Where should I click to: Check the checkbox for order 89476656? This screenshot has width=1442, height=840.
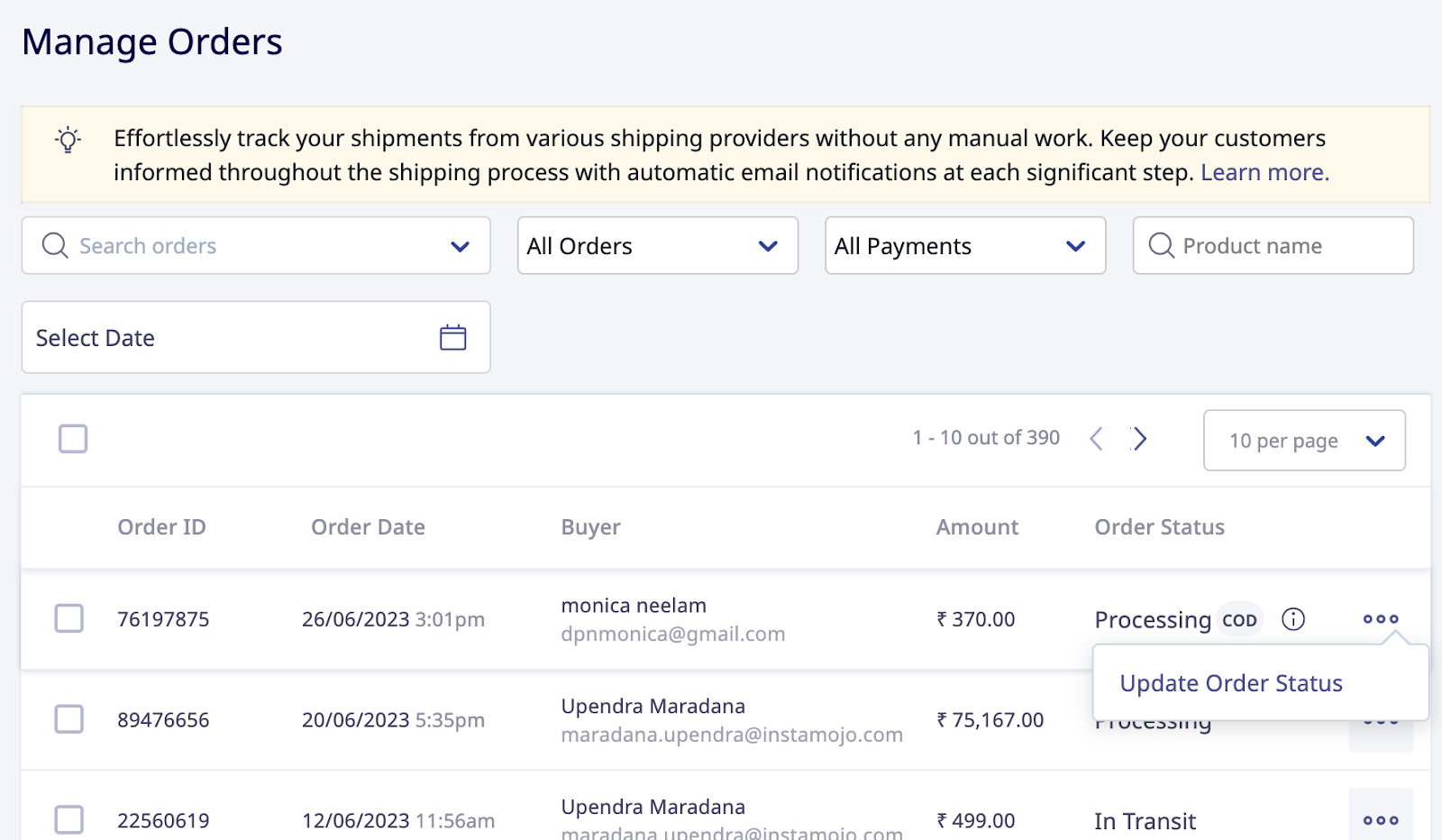[69, 720]
